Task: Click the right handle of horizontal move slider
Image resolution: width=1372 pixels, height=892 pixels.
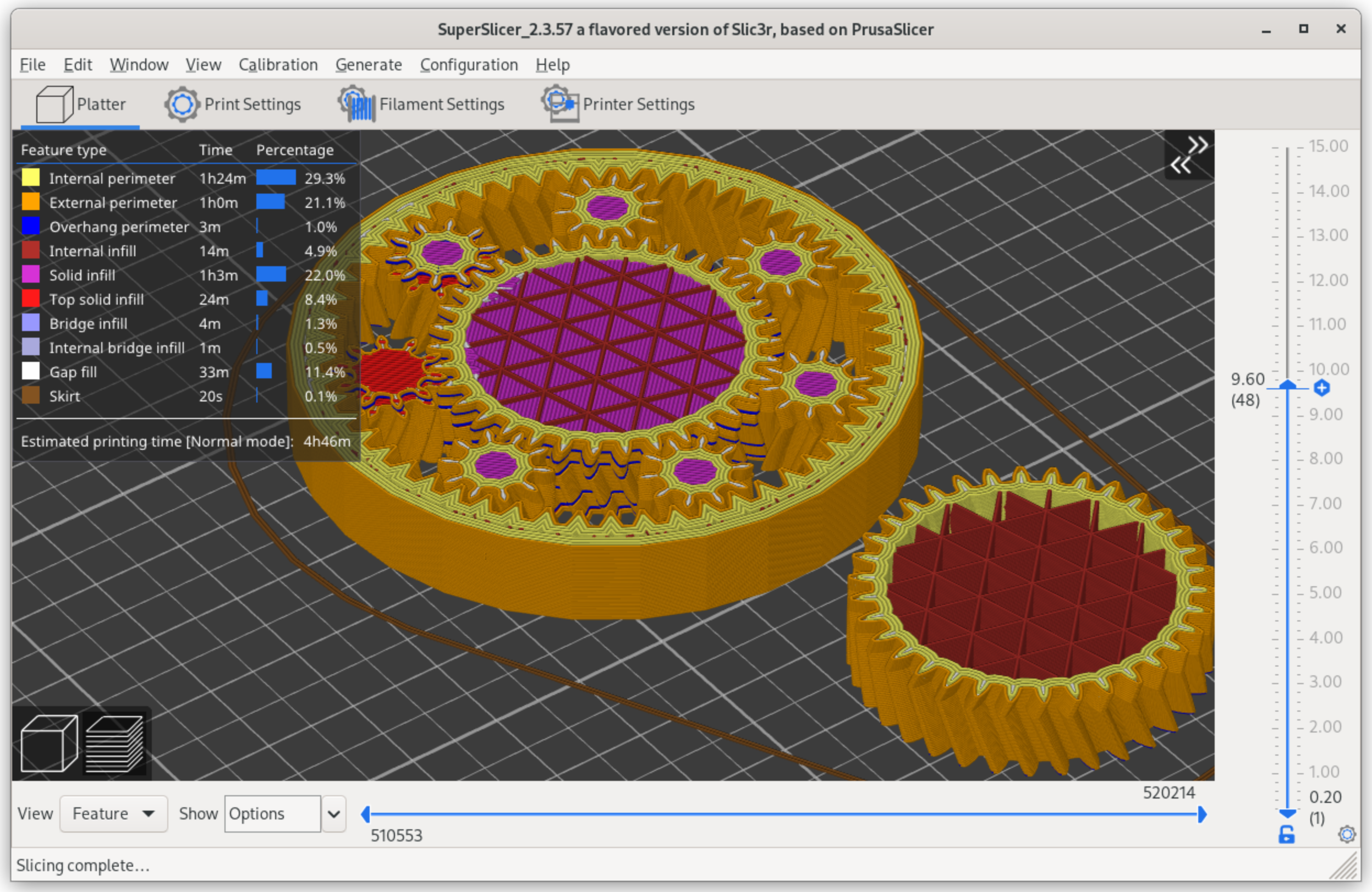Action: pos(1202,814)
